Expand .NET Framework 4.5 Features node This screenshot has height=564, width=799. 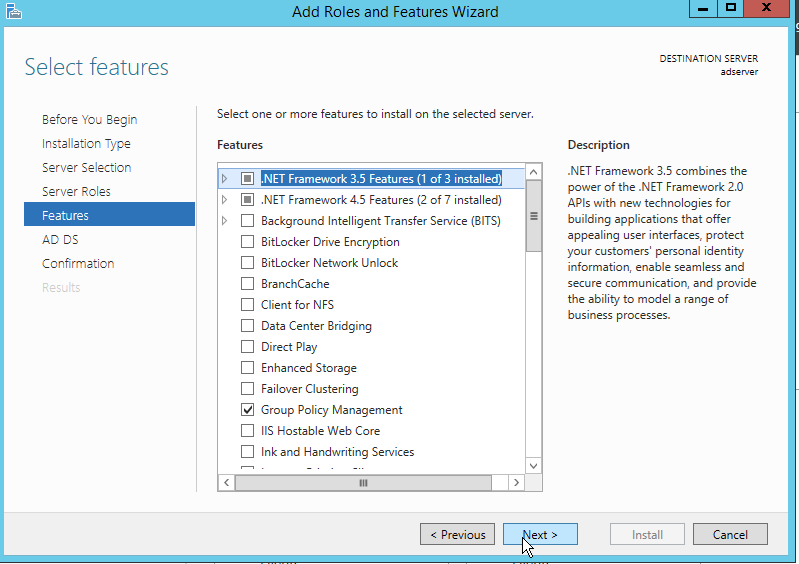pyautogui.click(x=225, y=200)
